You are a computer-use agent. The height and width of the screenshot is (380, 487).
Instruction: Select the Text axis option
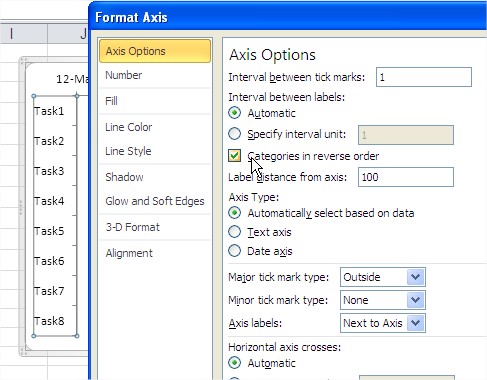[235, 232]
